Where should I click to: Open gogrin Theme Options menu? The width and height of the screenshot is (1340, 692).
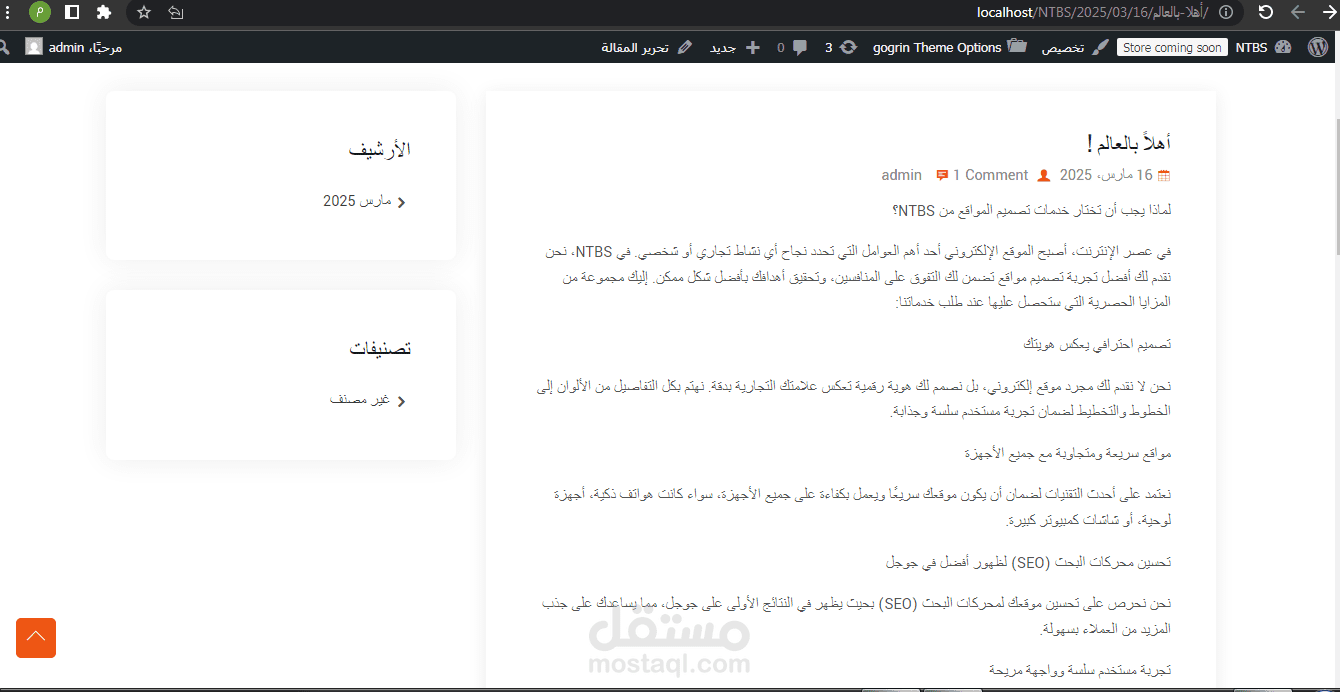949,47
